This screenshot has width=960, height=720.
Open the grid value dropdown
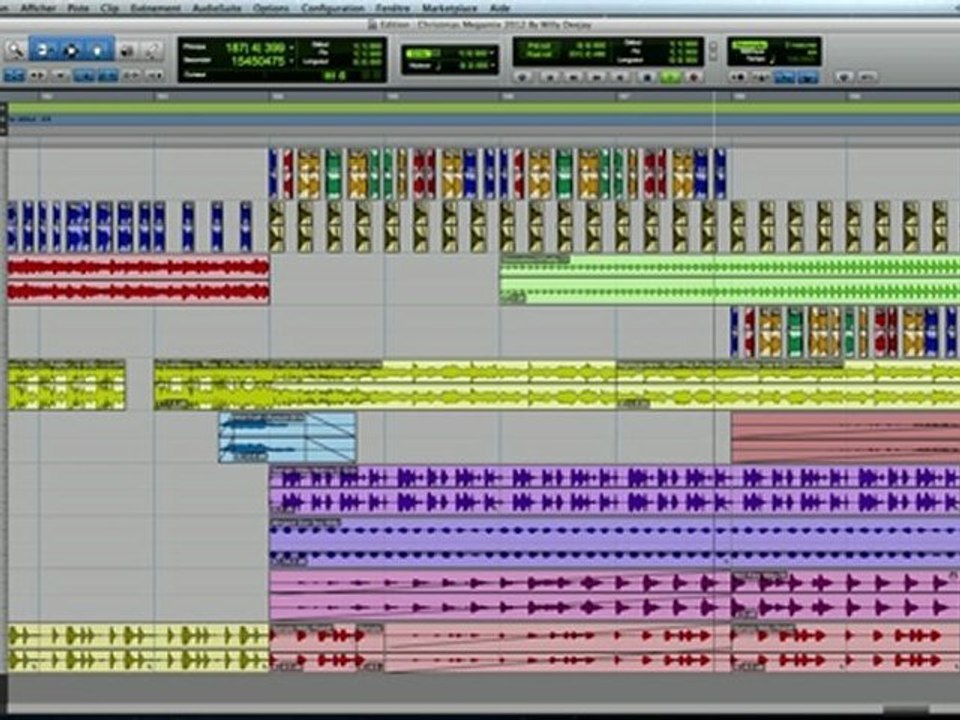(x=492, y=54)
